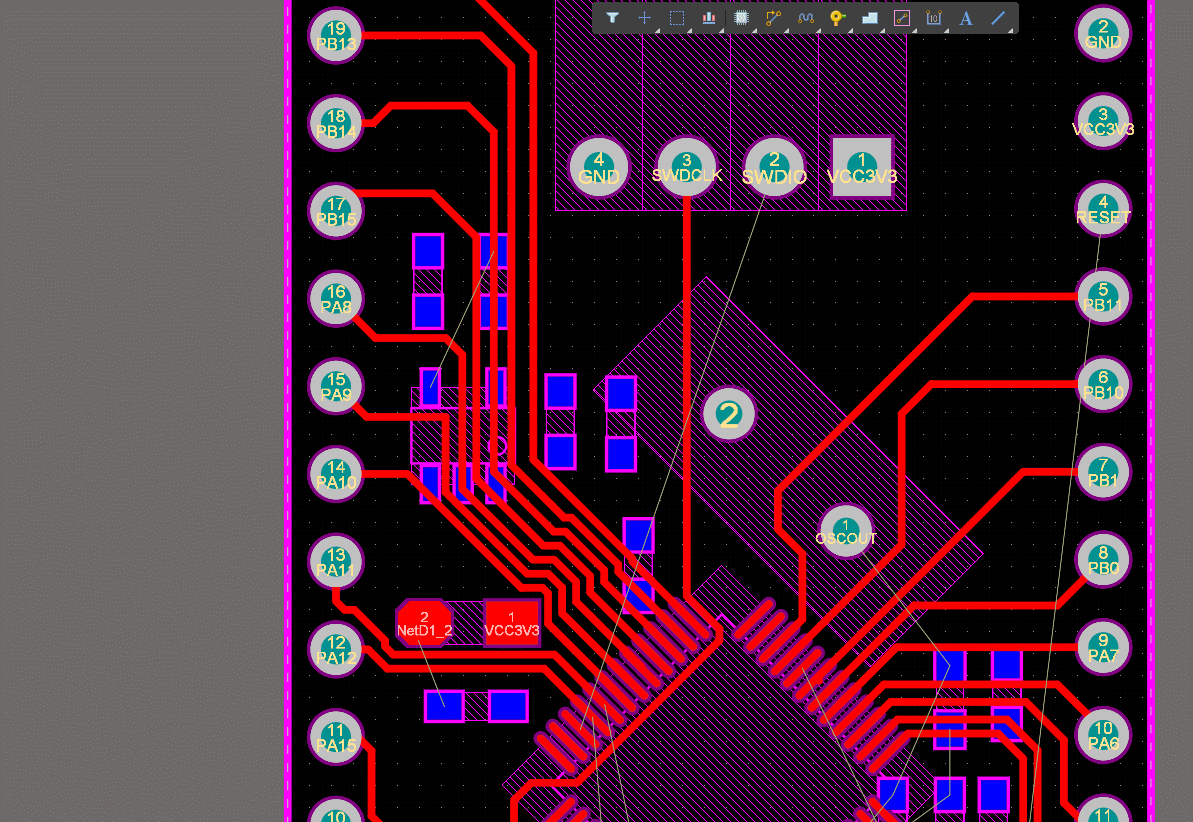Click the round pad labeled 2 in the board center
The height and width of the screenshot is (822, 1193).
729,415
